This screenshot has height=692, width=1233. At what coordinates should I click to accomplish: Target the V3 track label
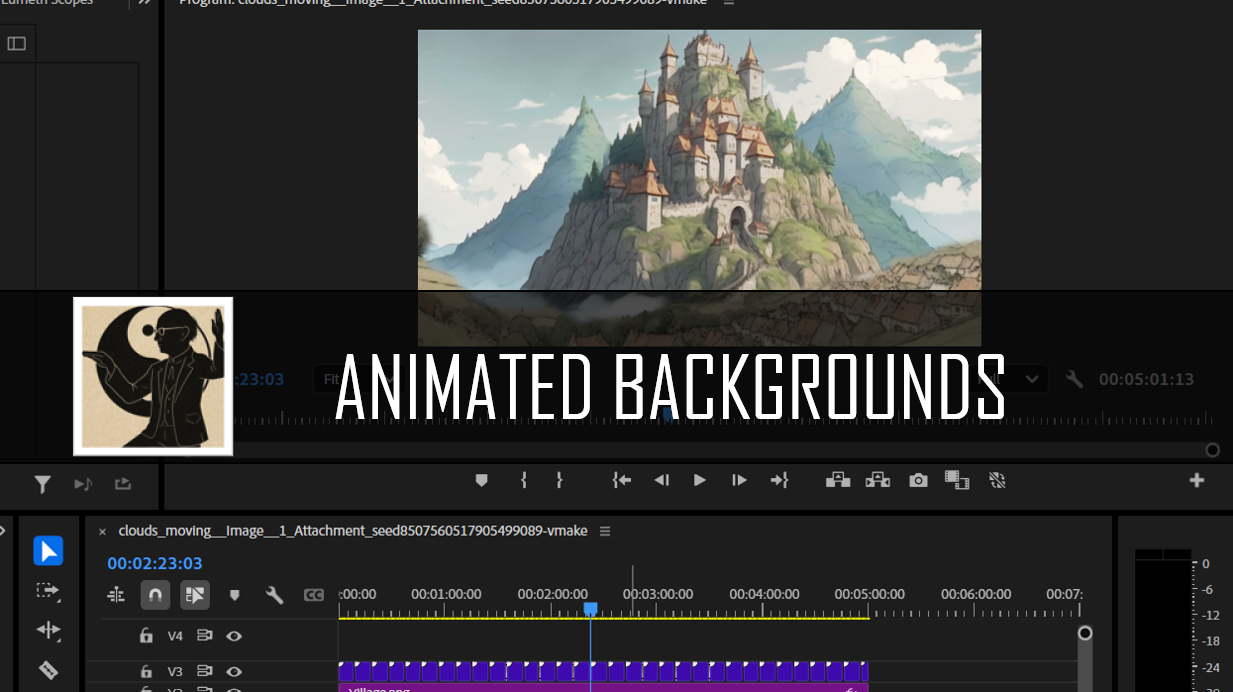pos(175,672)
